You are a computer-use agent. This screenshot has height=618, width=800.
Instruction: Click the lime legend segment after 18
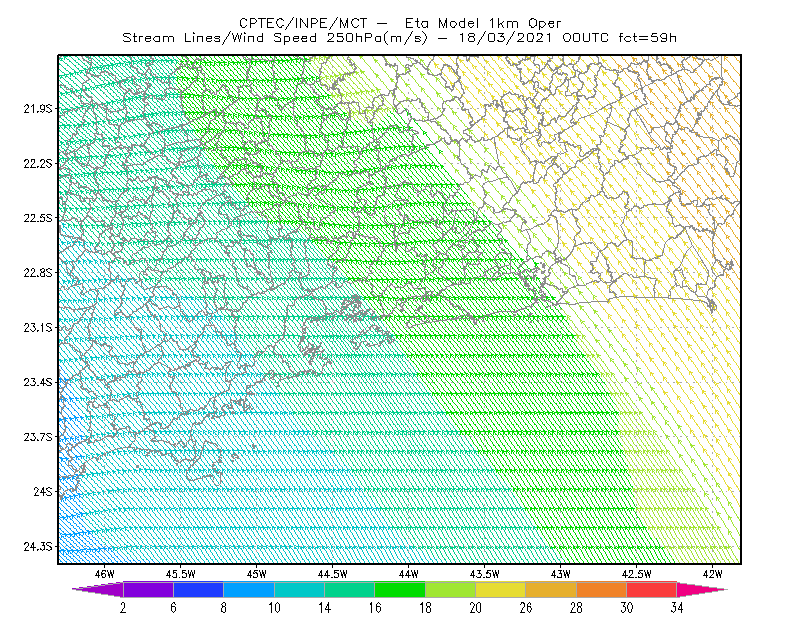451,589
